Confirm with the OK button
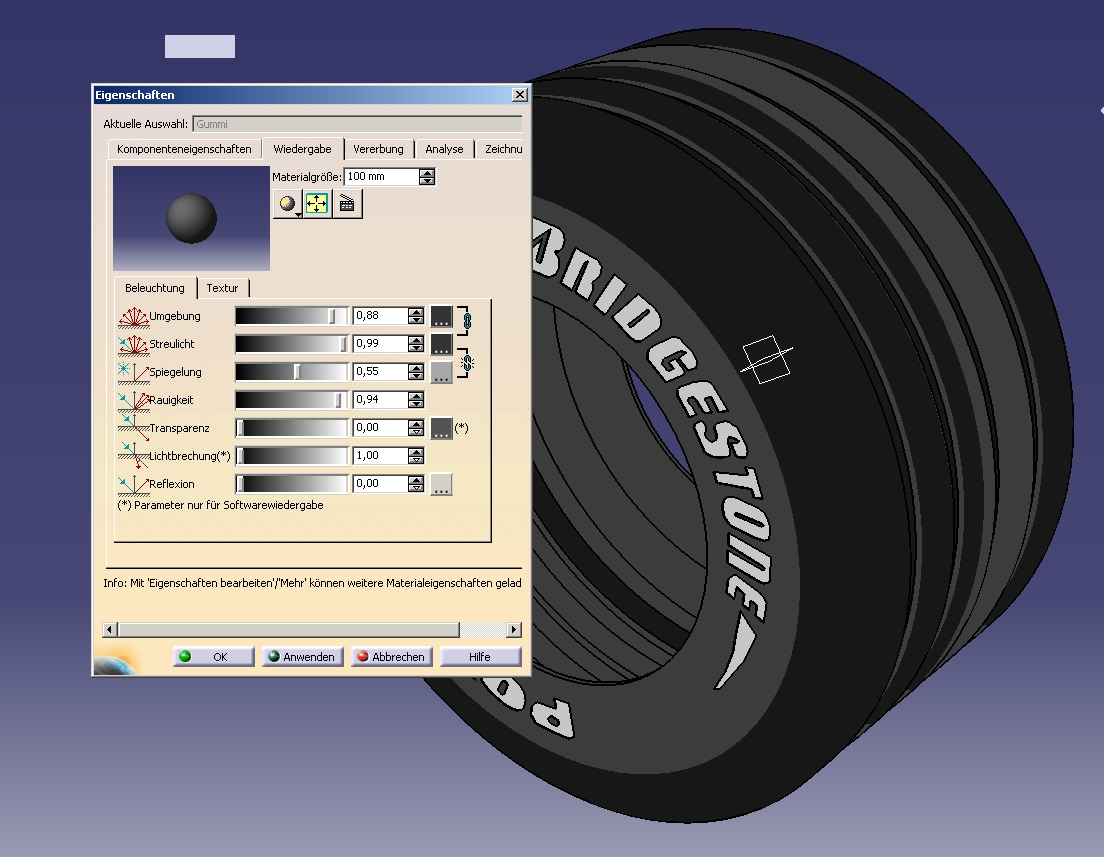This screenshot has width=1104, height=857. (x=213, y=656)
